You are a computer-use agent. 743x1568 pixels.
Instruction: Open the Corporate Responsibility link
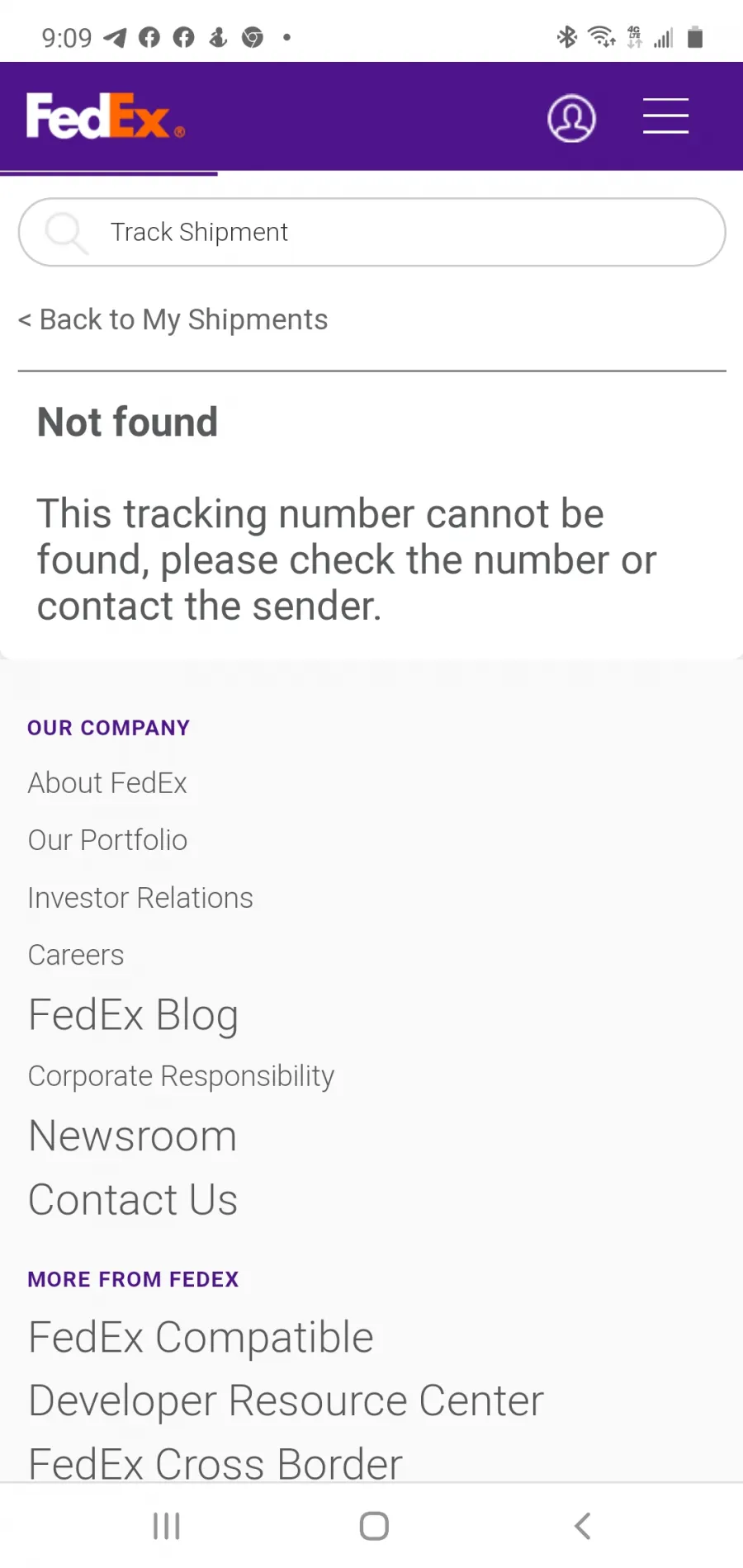tap(181, 1076)
